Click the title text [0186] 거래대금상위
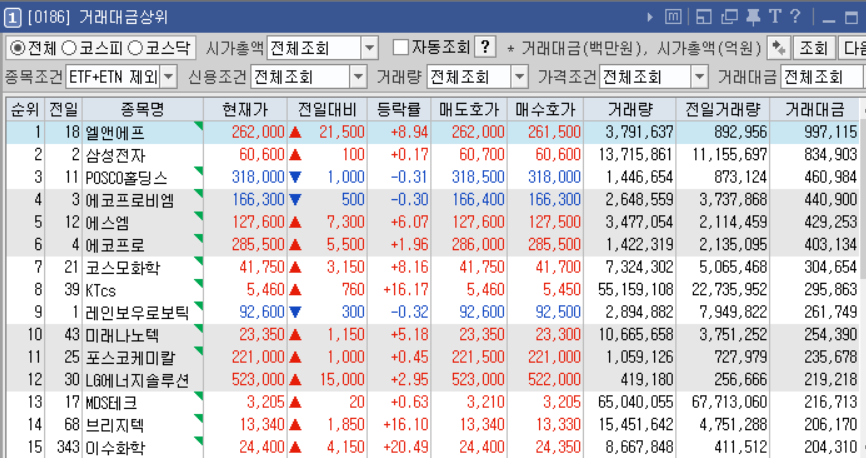The height and width of the screenshot is (458, 866). tap(98, 18)
